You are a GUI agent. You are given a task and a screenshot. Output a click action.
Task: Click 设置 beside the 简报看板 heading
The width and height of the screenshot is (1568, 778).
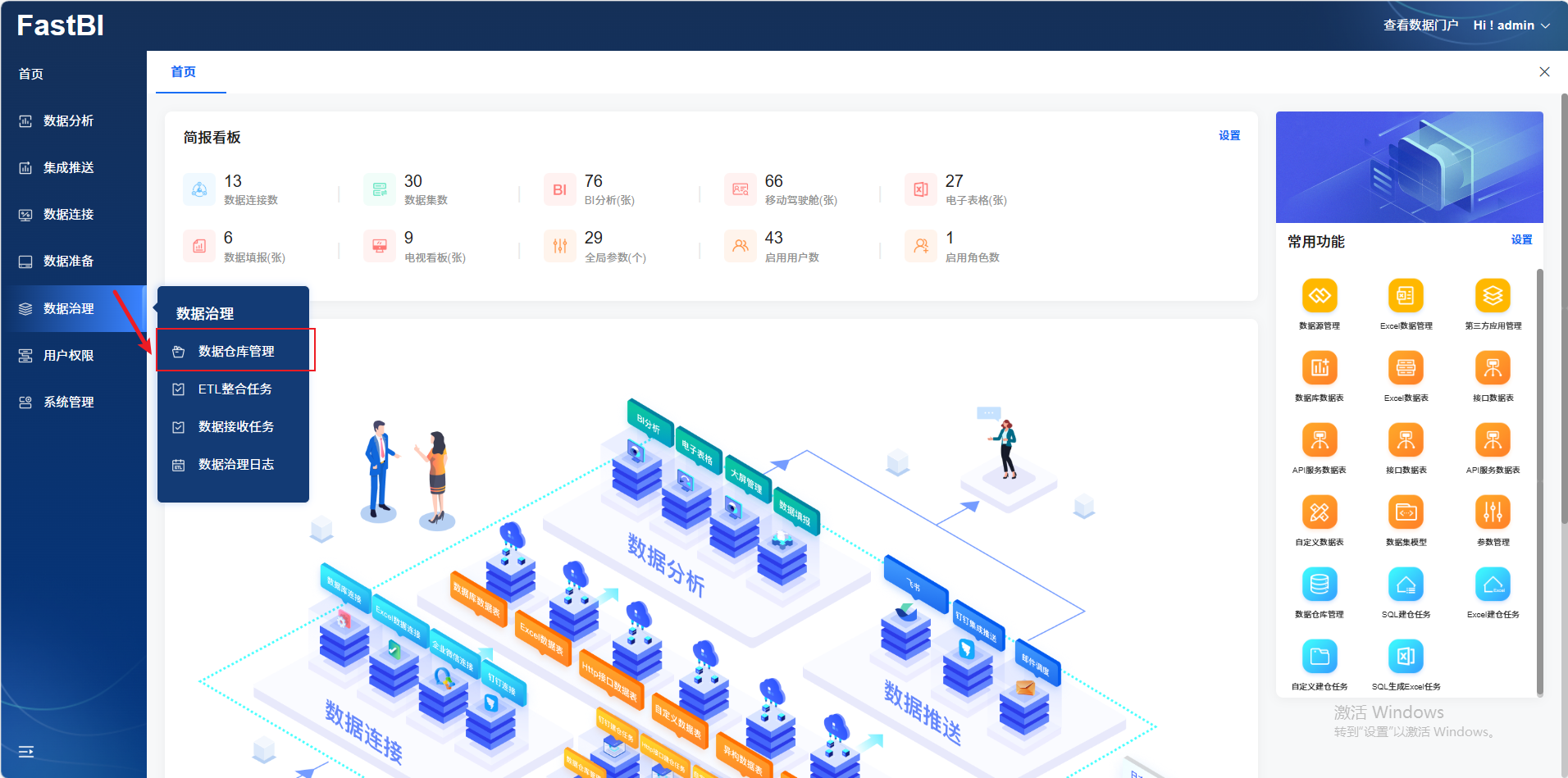[1228, 136]
